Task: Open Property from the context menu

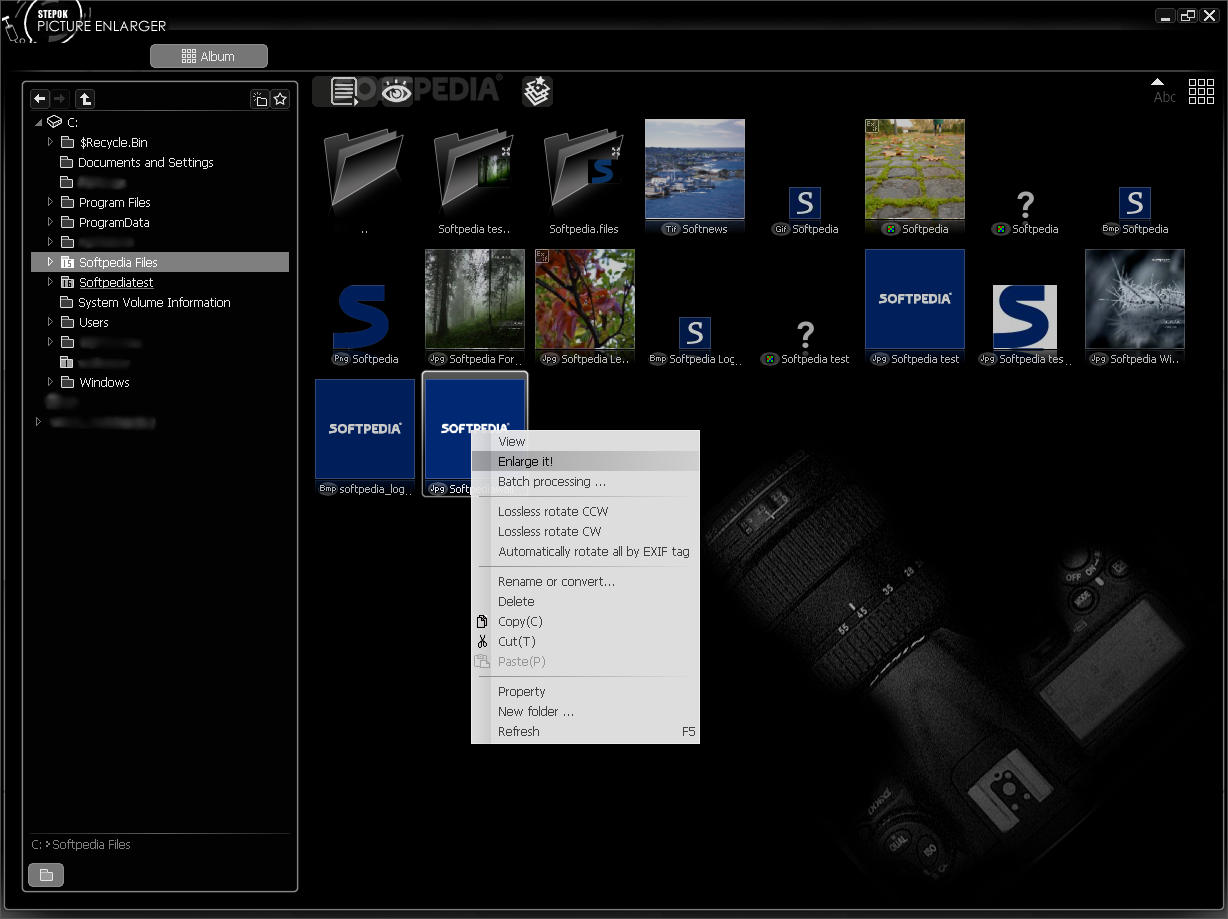Action: click(x=585, y=691)
